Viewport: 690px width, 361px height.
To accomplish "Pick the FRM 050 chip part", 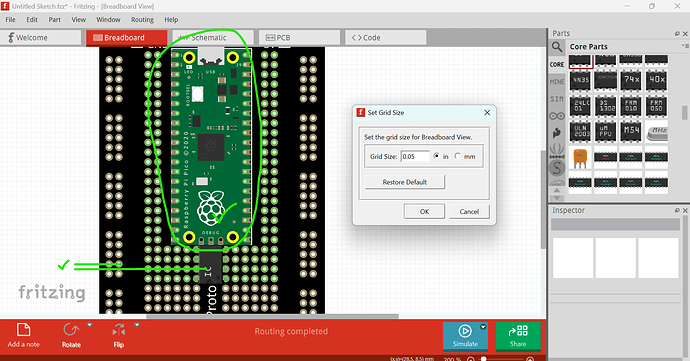I will (x=656, y=106).
